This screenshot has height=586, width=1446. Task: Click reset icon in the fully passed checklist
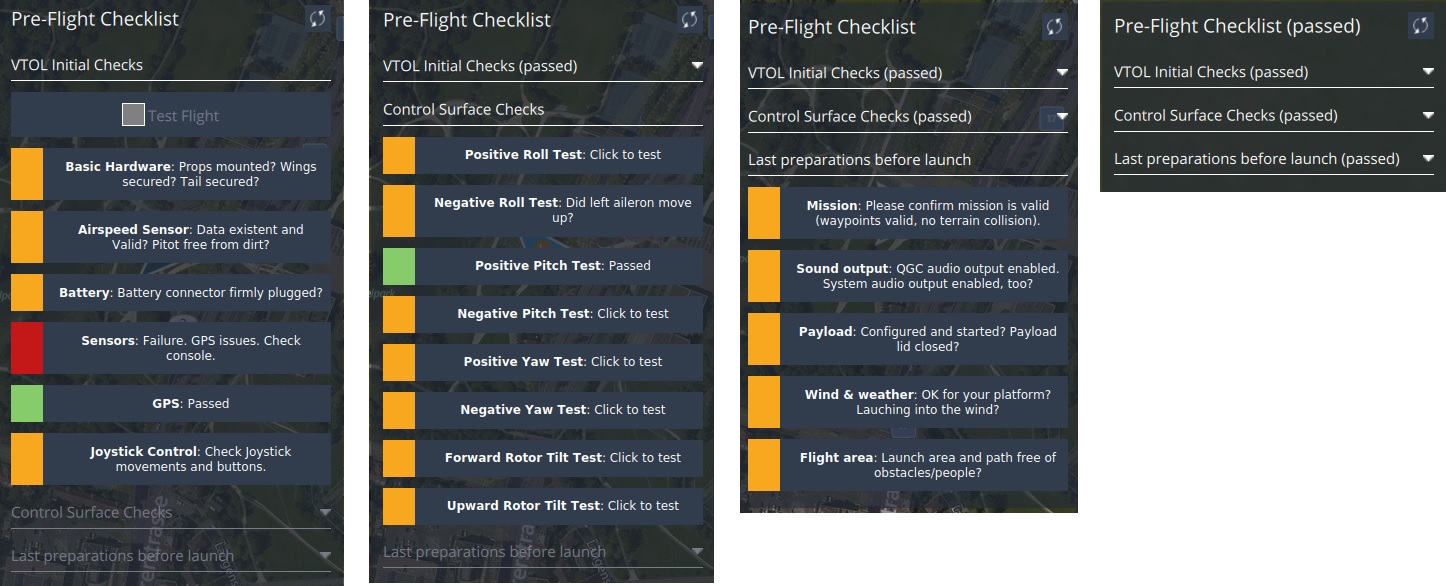click(1420, 26)
